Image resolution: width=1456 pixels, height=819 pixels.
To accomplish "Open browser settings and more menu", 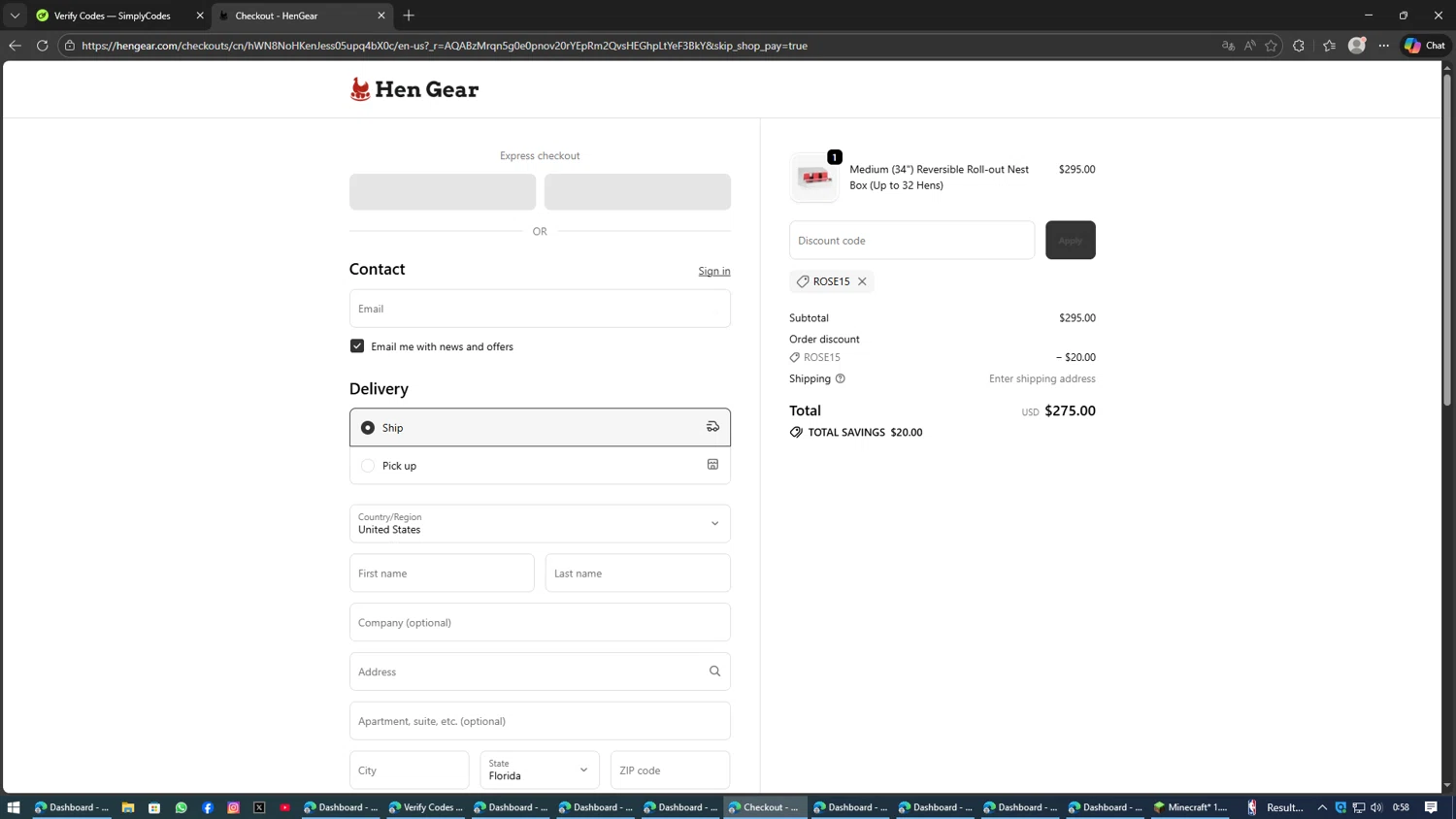I will (1384, 46).
